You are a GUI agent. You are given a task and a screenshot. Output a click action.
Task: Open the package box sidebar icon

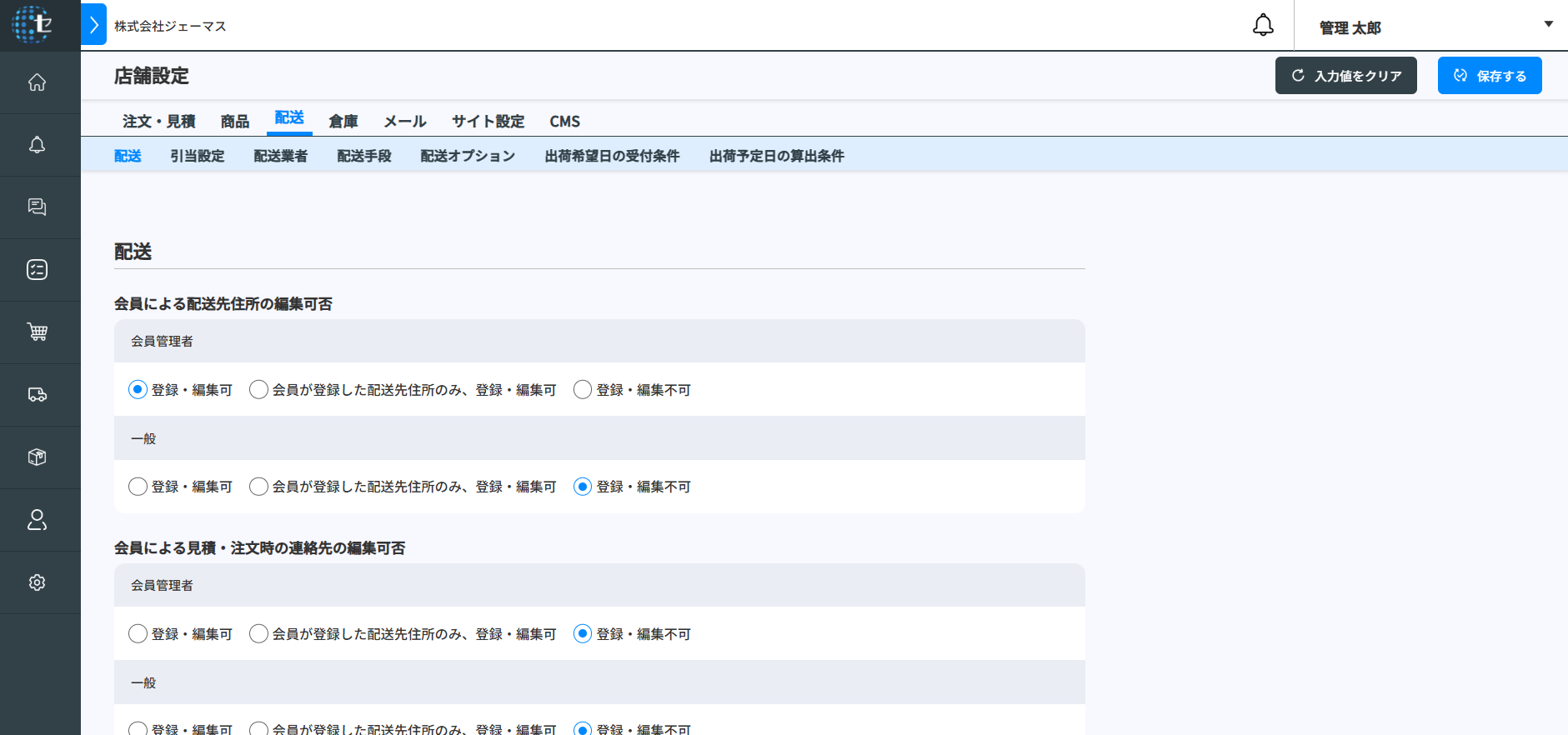coord(37,457)
